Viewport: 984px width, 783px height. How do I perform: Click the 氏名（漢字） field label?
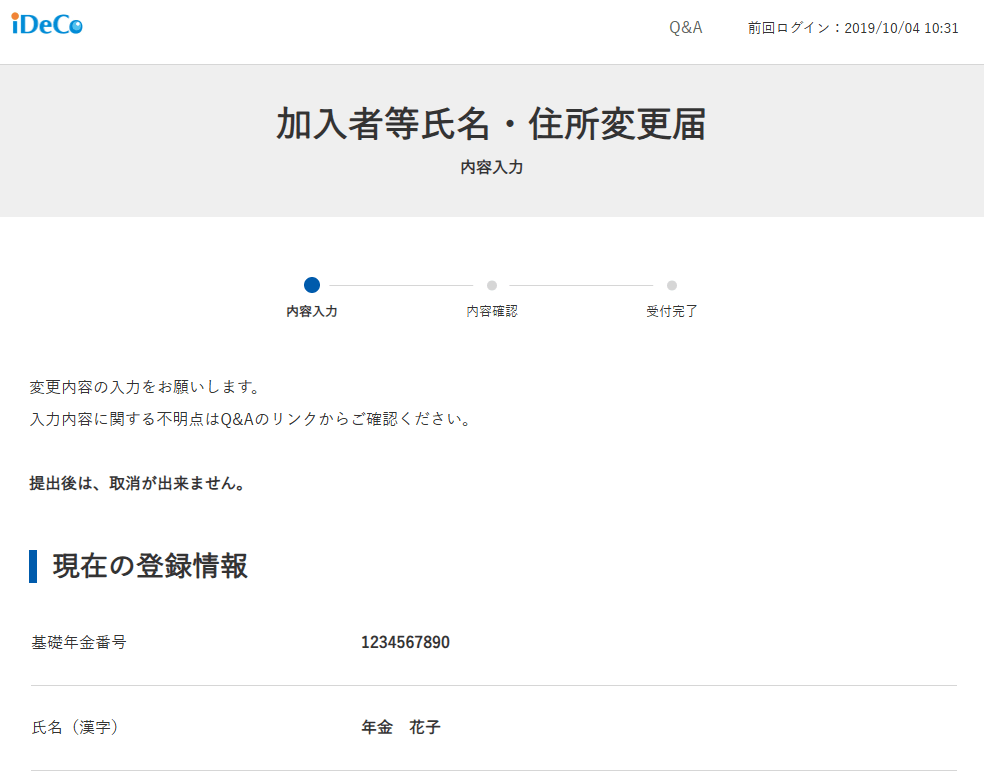click(75, 727)
